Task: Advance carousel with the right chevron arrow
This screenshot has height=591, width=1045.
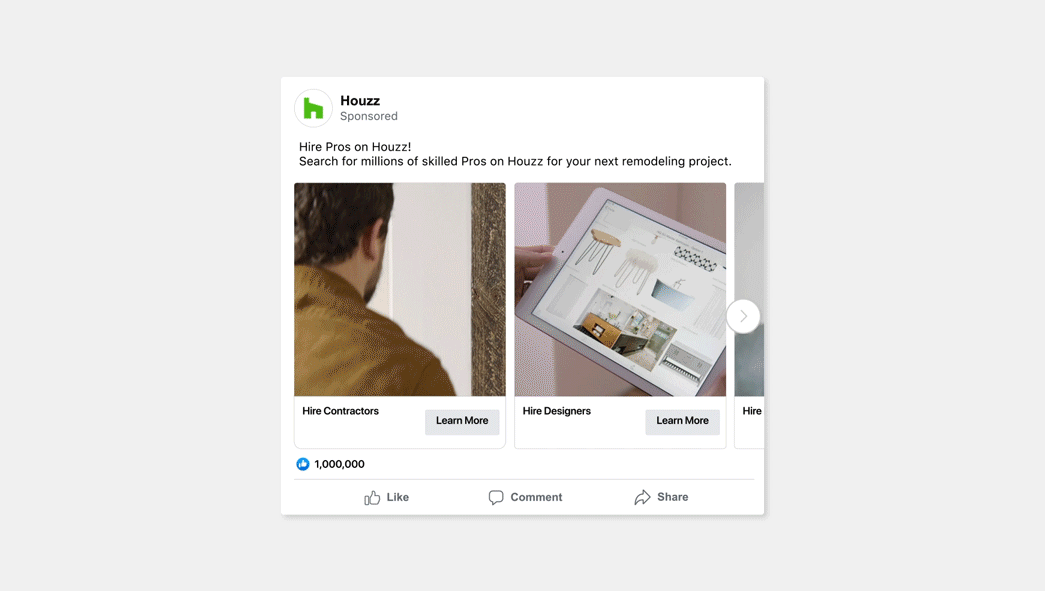Action: pyautogui.click(x=743, y=316)
